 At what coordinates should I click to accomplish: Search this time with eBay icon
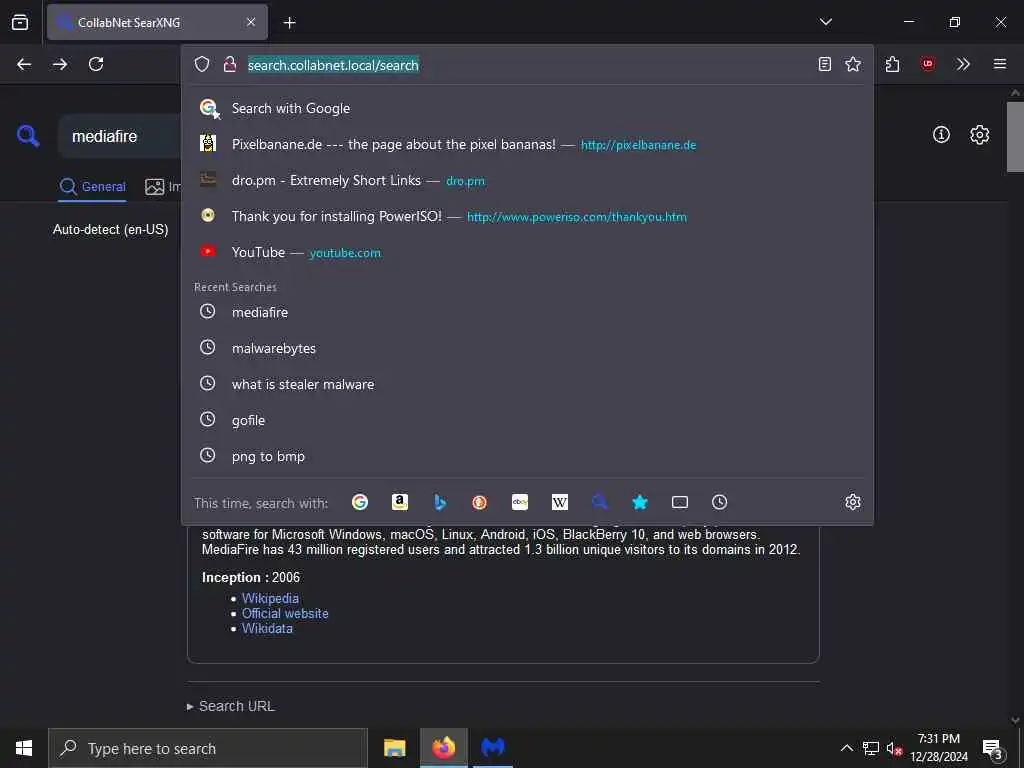[520, 502]
